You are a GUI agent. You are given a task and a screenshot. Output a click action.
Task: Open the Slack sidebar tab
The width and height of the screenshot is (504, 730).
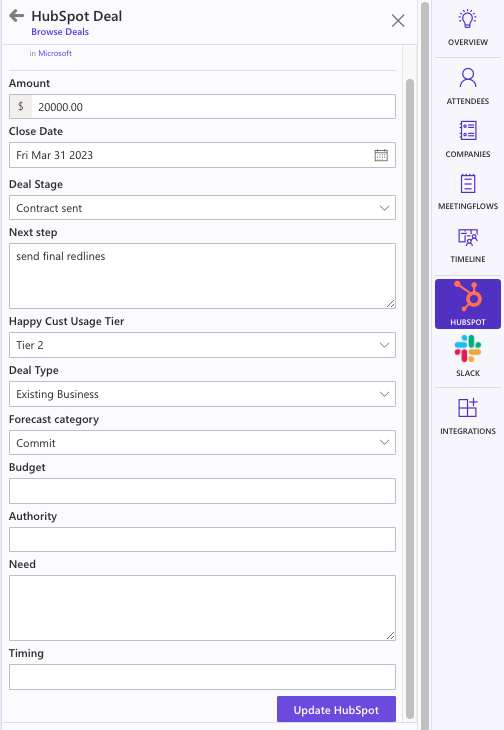tap(468, 356)
